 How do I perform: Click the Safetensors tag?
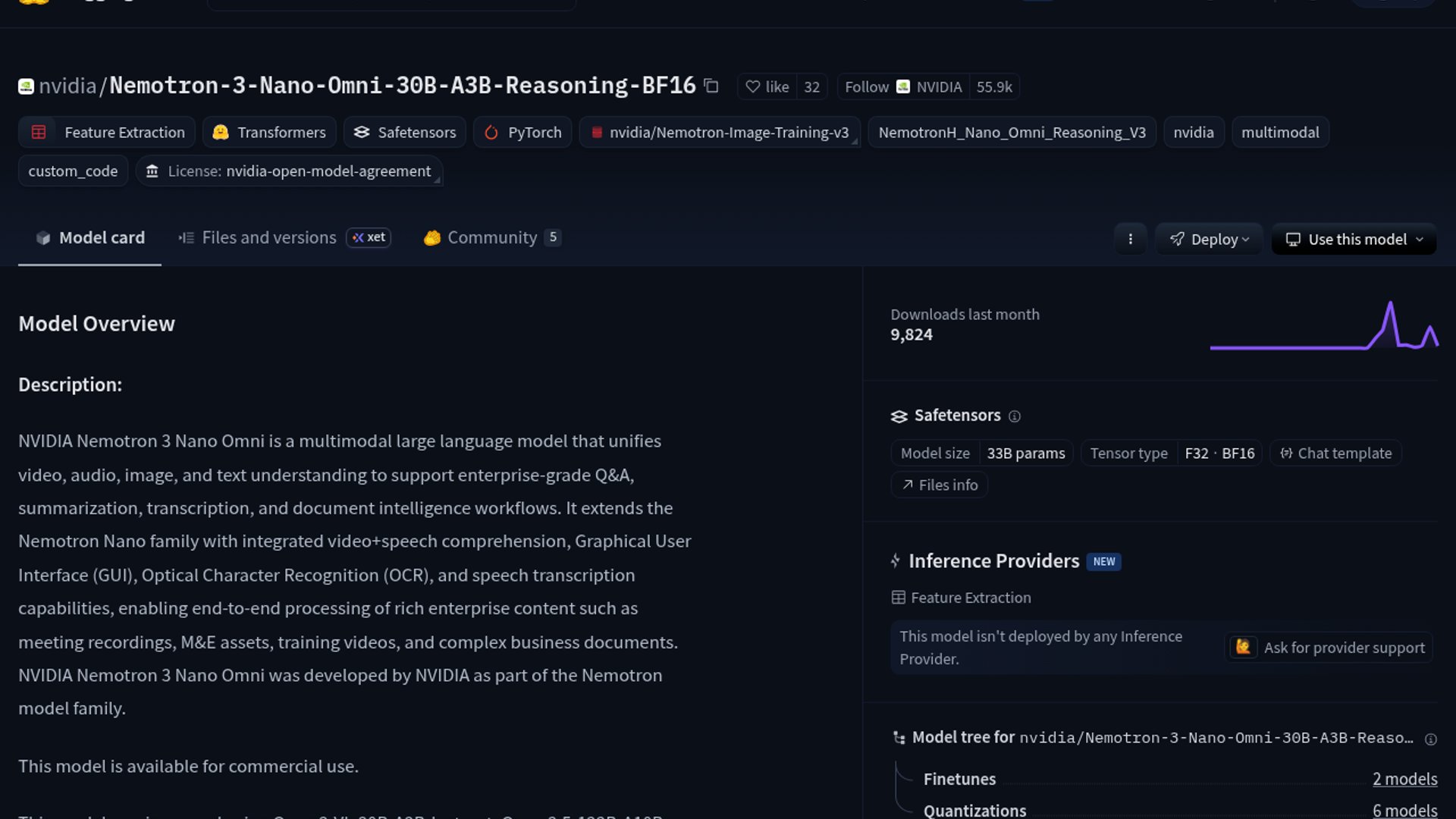(405, 132)
